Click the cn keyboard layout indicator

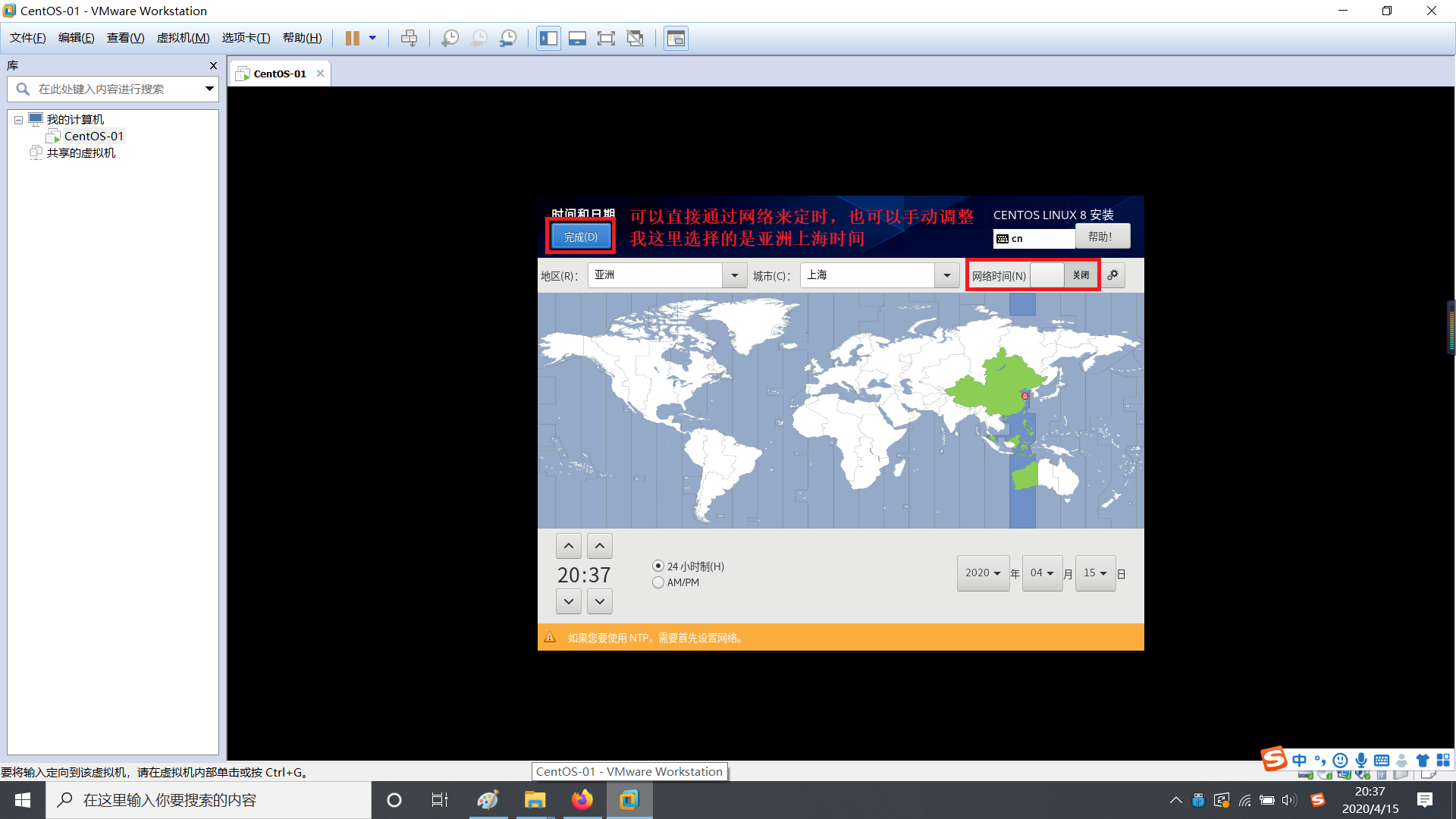tap(1034, 238)
